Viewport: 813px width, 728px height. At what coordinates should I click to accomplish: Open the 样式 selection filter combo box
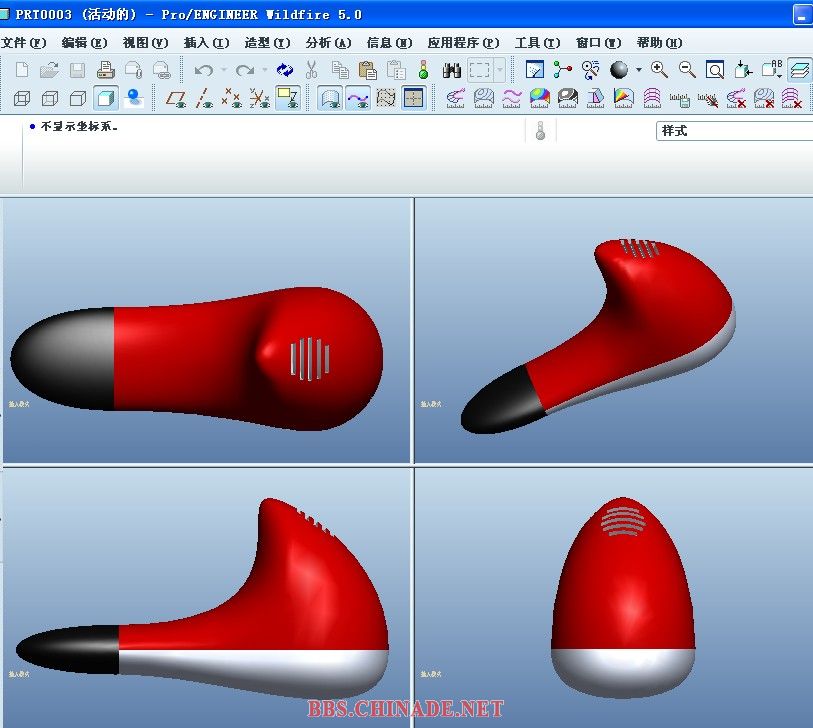734,131
